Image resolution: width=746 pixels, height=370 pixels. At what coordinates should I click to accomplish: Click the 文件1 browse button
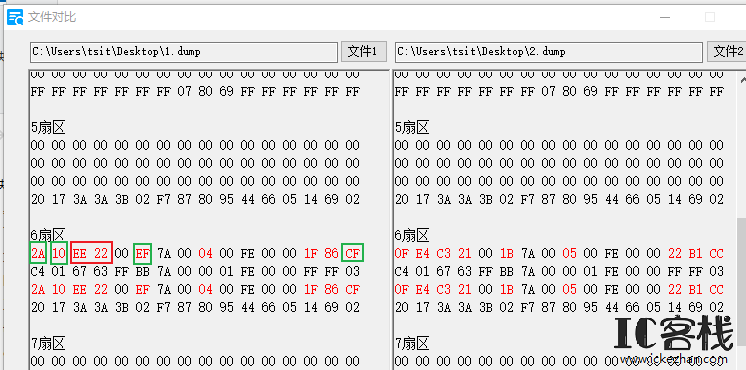click(x=363, y=51)
